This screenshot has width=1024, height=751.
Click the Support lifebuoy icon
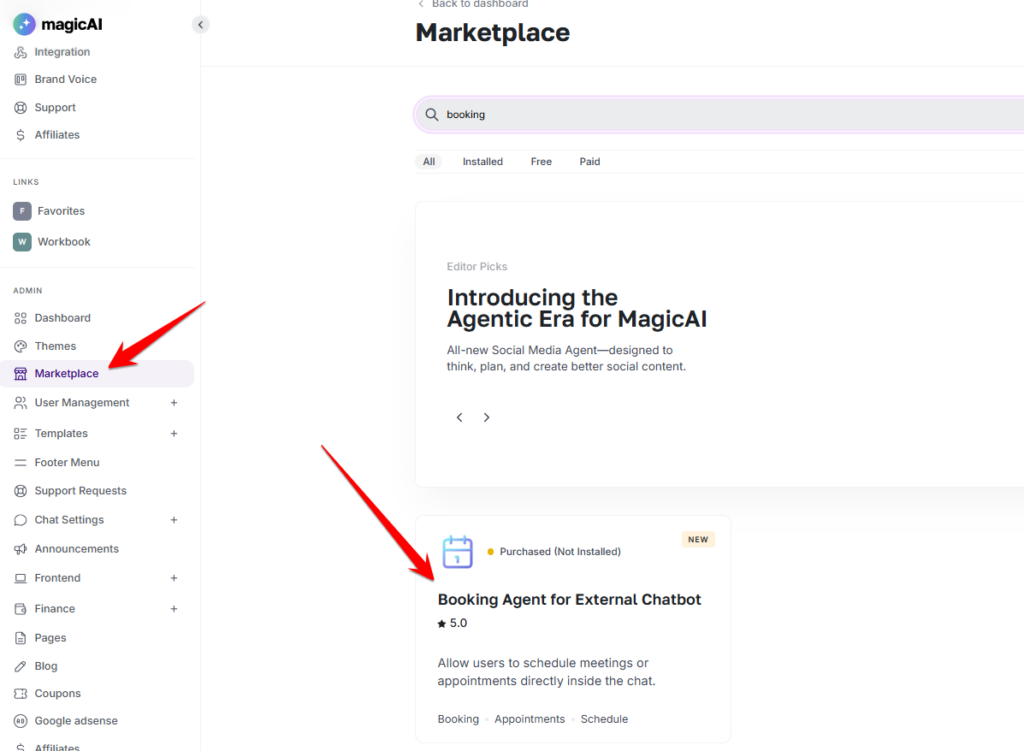click(21, 107)
